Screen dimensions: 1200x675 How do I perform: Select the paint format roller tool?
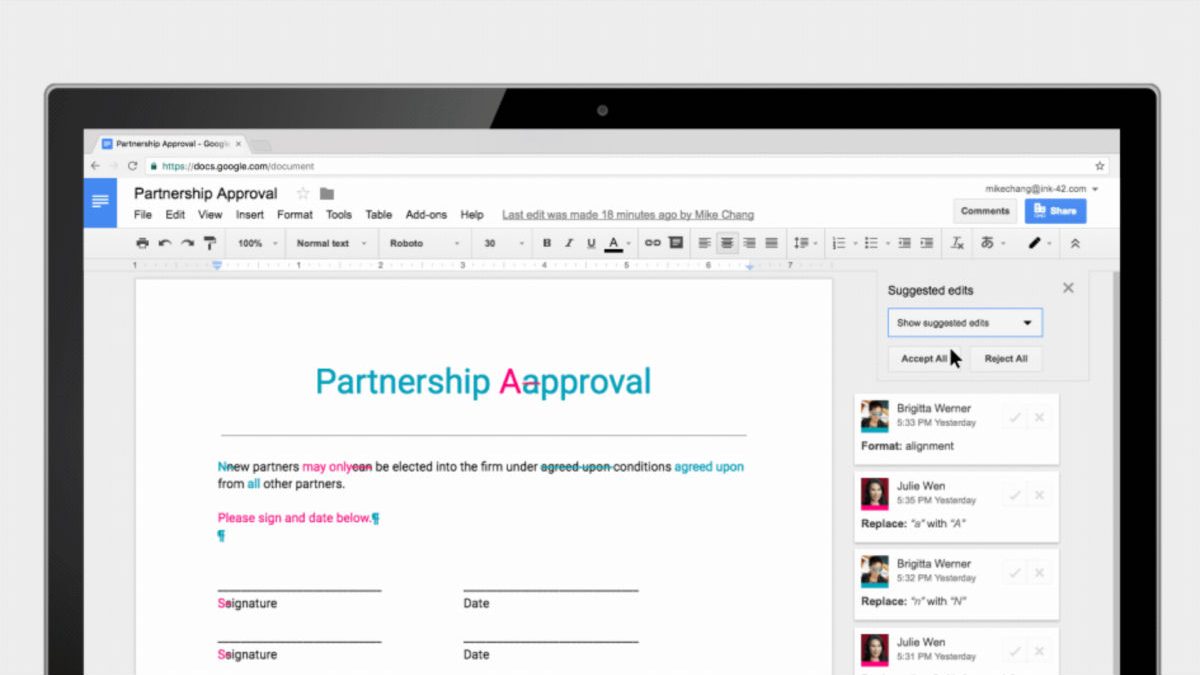coord(209,243)
